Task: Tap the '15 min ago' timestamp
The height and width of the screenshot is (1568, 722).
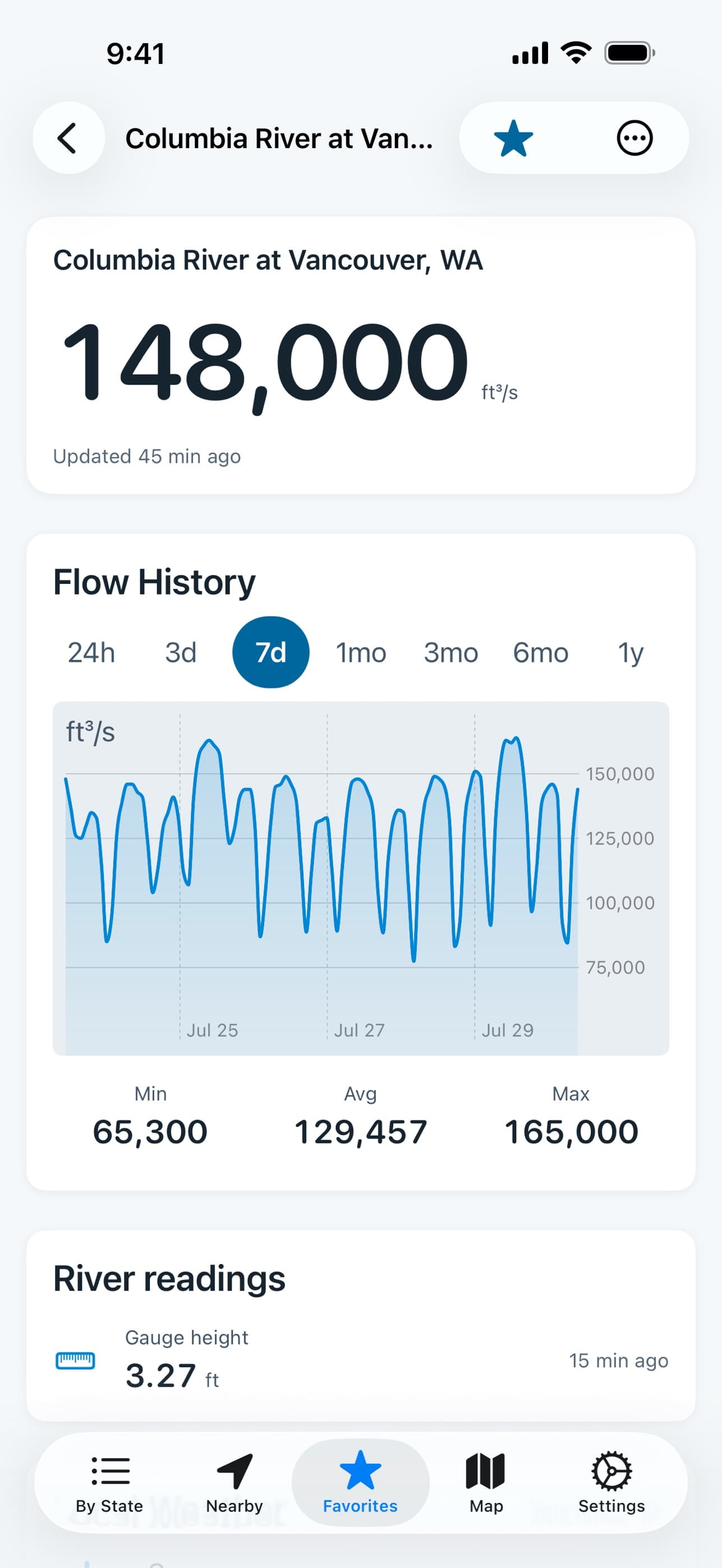Action: click(619, 1361)
